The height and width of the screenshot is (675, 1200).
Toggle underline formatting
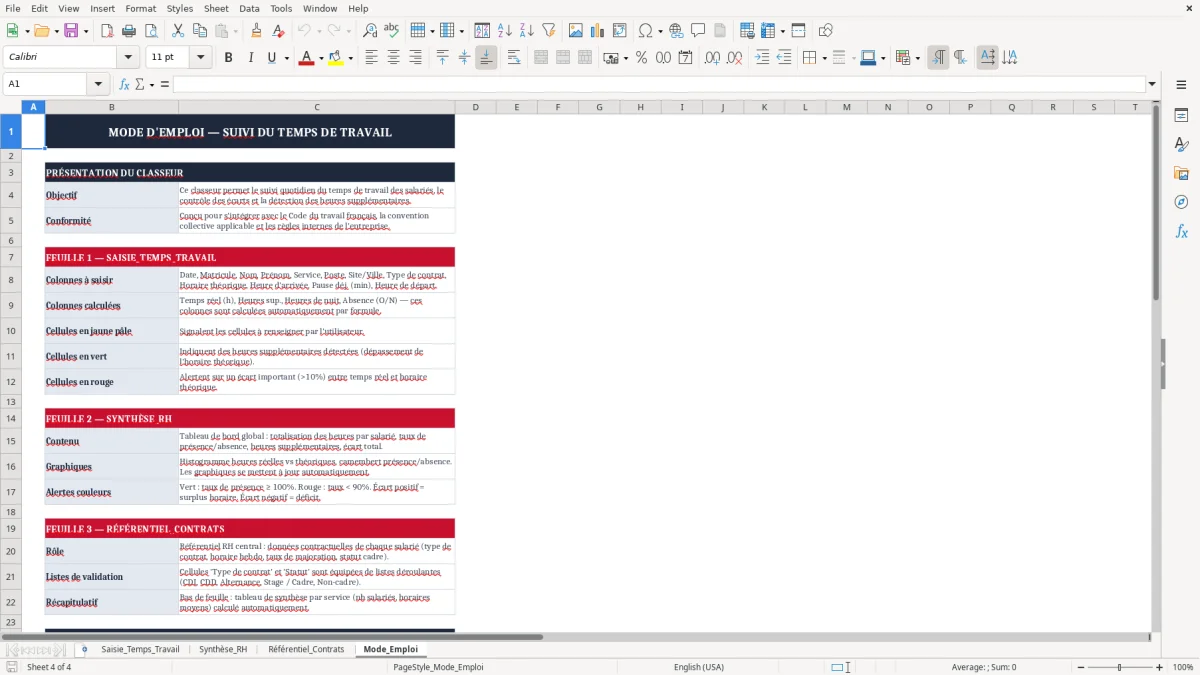[271, 58]
